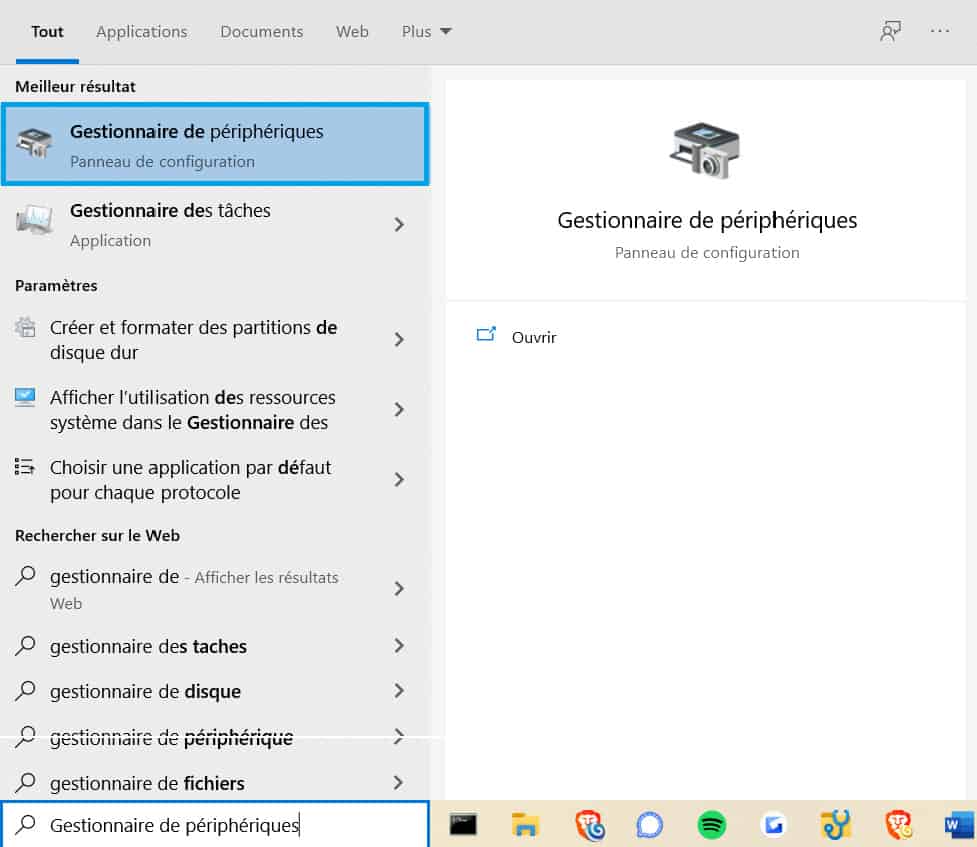Screen dimensions: 977x847
Task: Open 'Choisir une application par défaut' setting
Action: [216, 479]
